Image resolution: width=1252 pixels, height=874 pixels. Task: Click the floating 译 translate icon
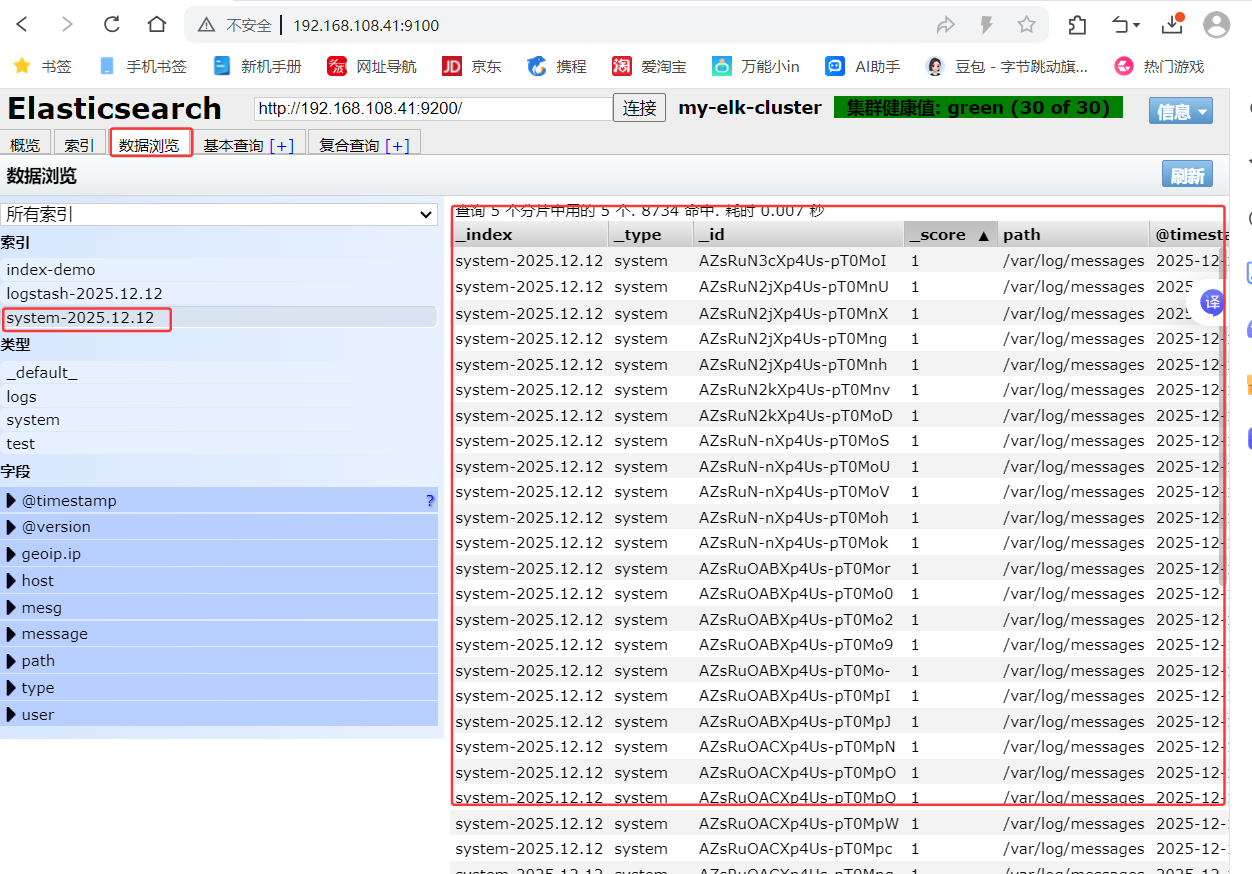(1212, 301)
